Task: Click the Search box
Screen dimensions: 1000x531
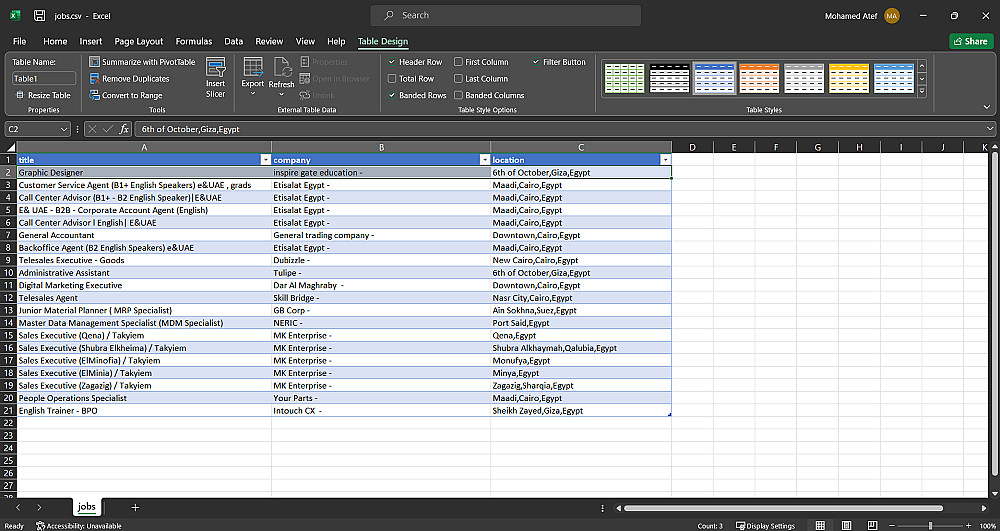Action: click(x=505, y=15)
